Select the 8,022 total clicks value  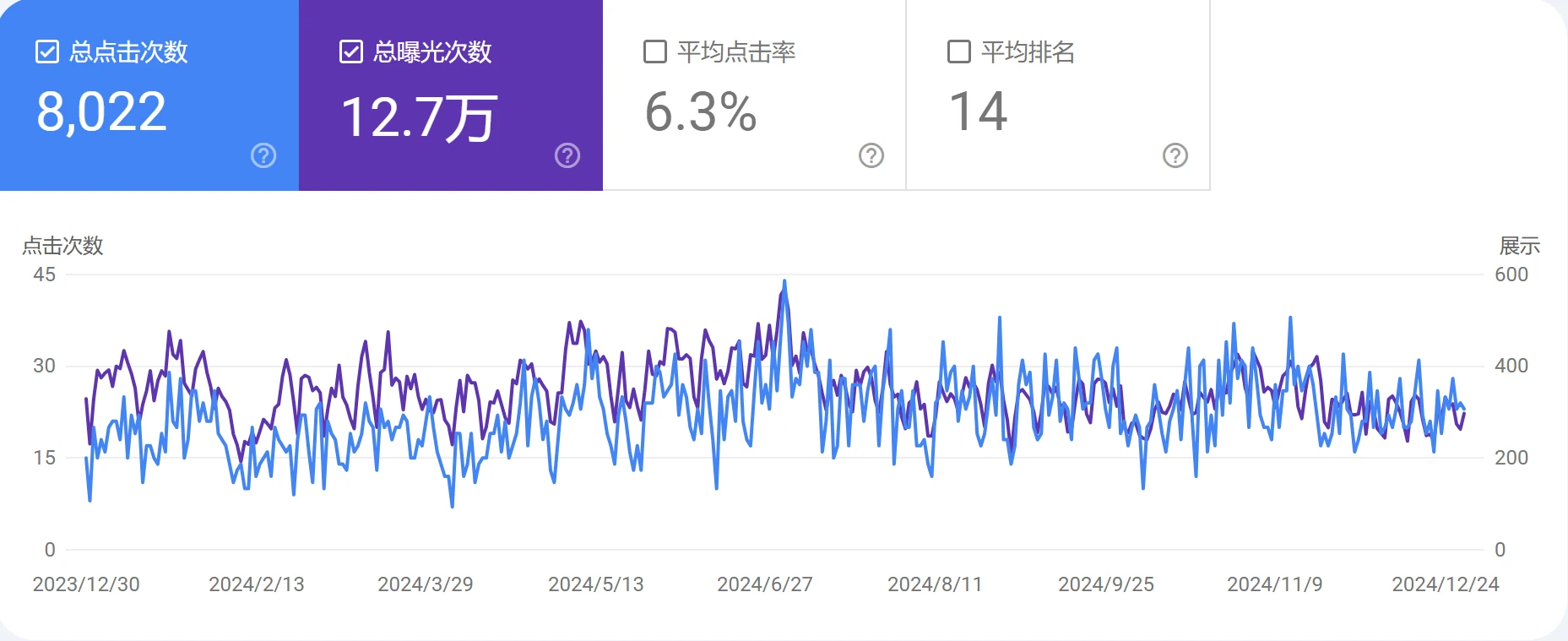pyautogui.click(x=101, y=112)
